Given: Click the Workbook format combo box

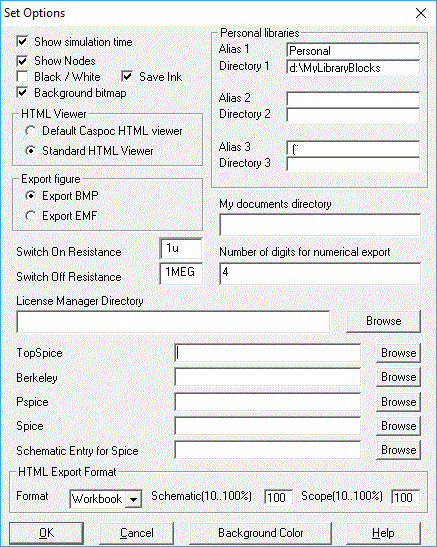Looking at the screenshot, I should click(x=106, y=499).
